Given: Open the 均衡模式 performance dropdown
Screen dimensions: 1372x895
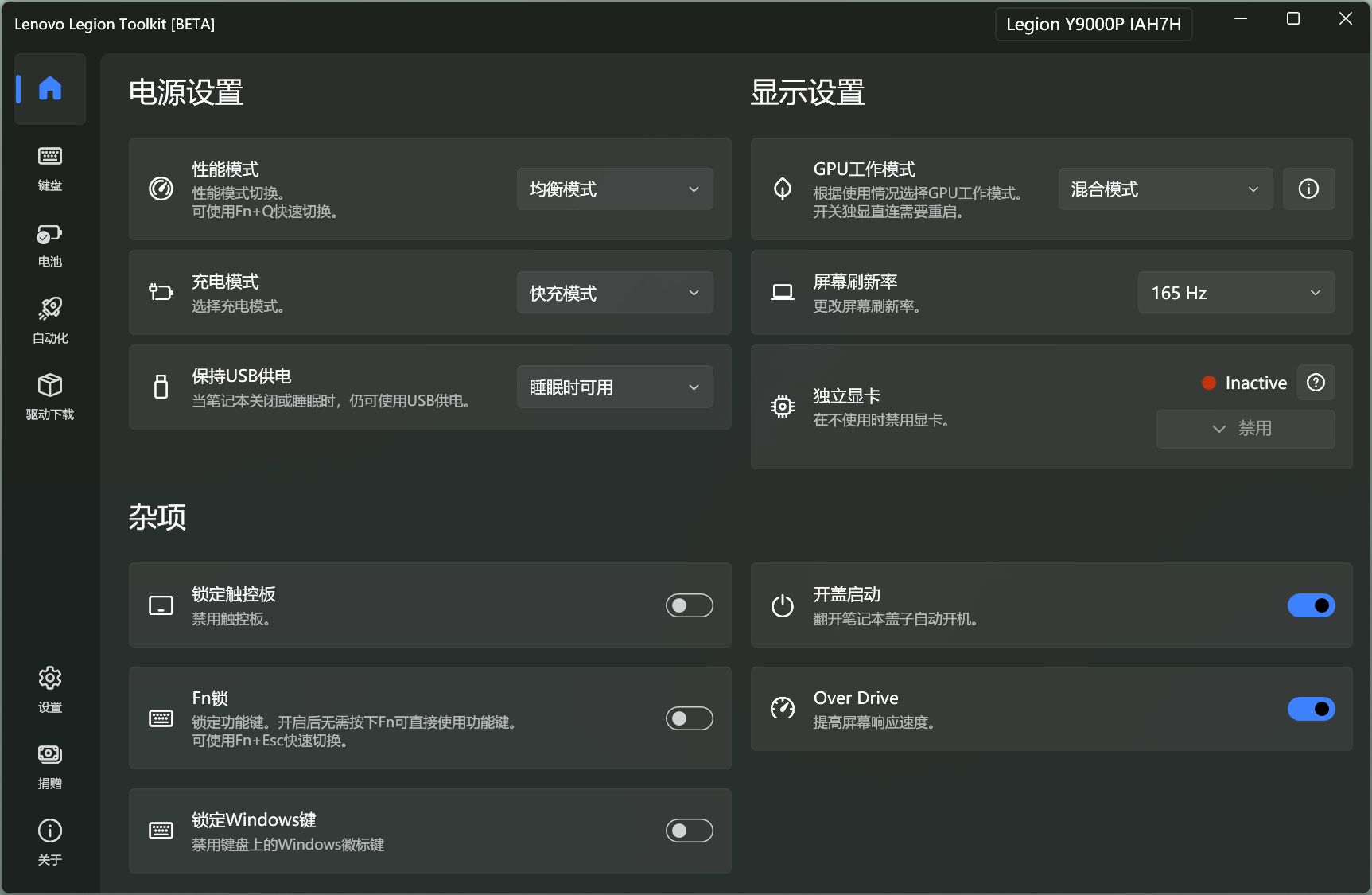Looking at the screenshot, I should pyautogui.click(x=615, y=189).
